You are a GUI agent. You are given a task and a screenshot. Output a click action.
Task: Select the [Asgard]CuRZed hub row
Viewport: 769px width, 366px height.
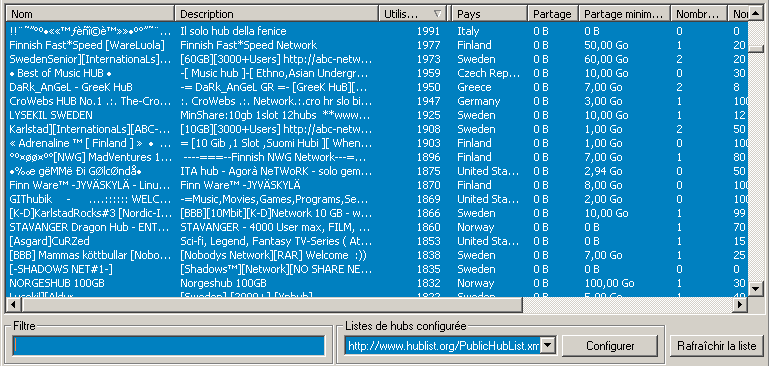[377, 241]
